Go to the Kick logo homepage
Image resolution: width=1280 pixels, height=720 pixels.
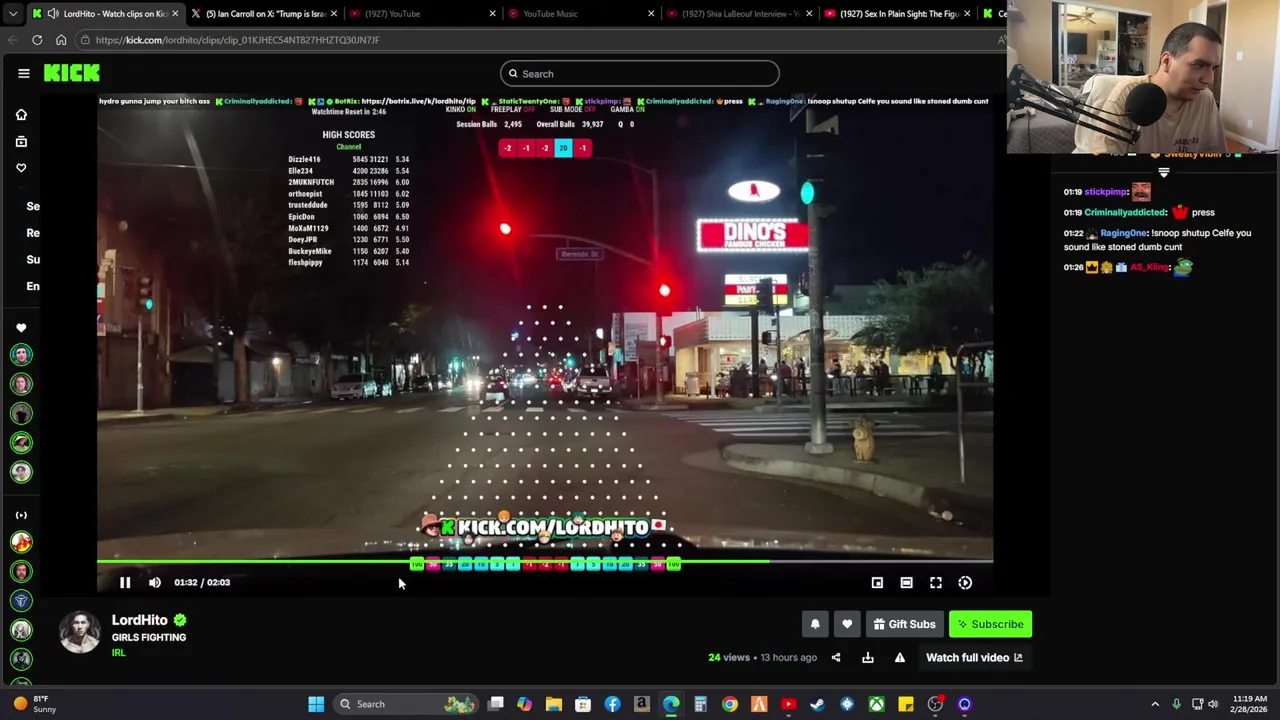pyautogui.click(x=72, y=73)
